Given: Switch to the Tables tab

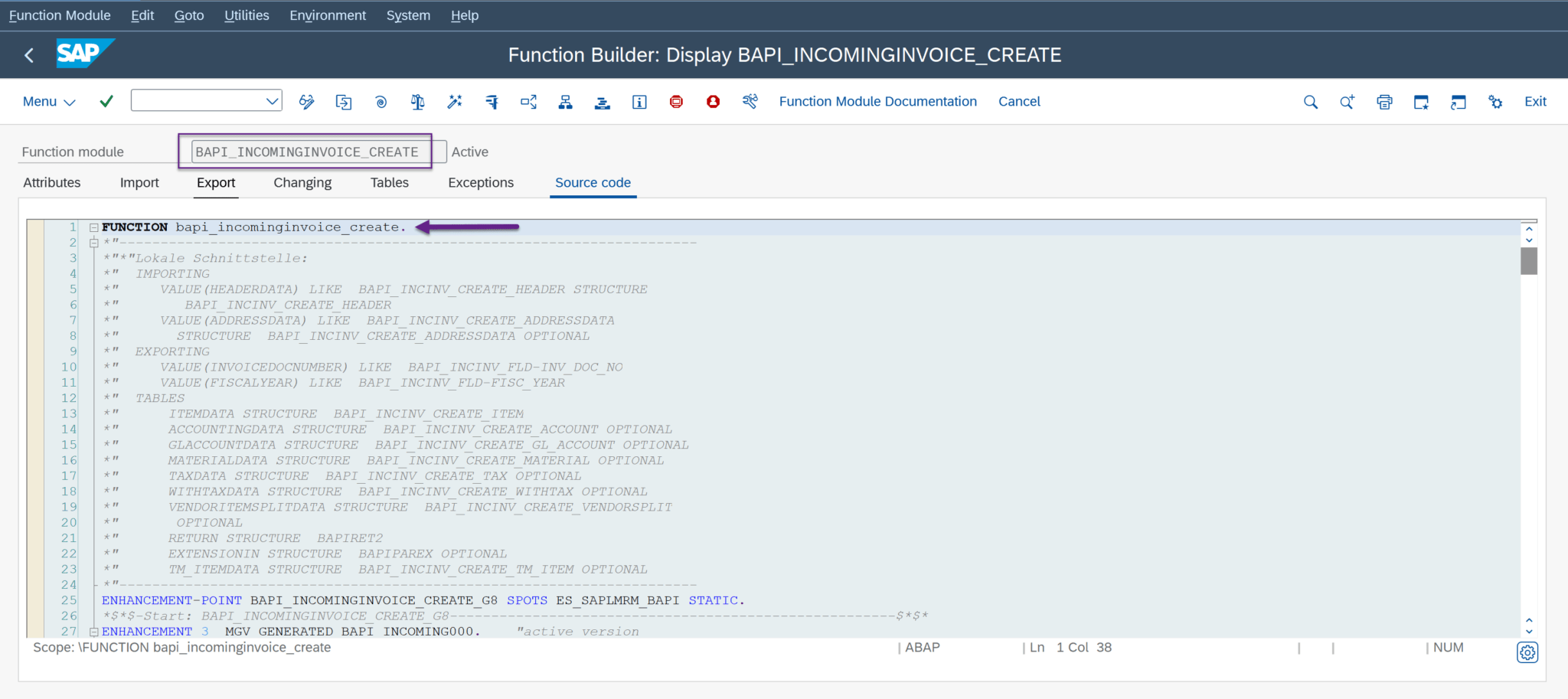Looking at the screenshot, I should (x=389, y=182).
